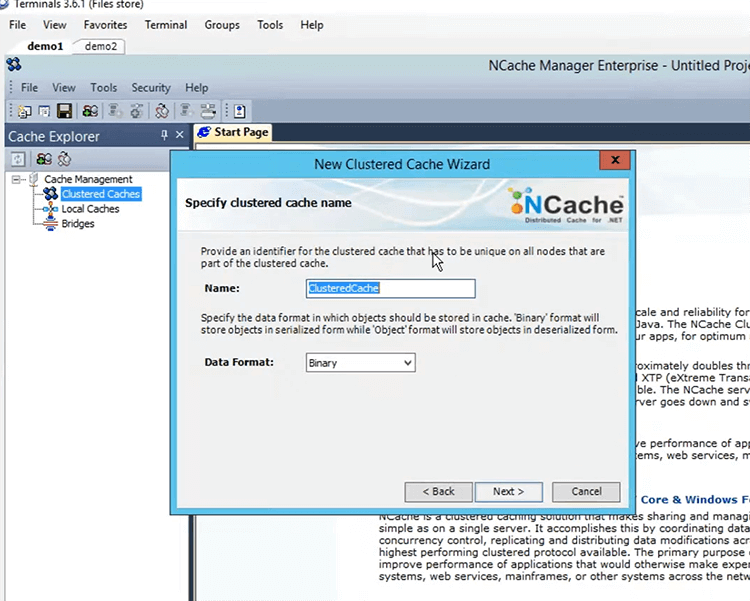Click the Open Project toolbar icon
Screen dimensions: 750x601
(44, 111)
